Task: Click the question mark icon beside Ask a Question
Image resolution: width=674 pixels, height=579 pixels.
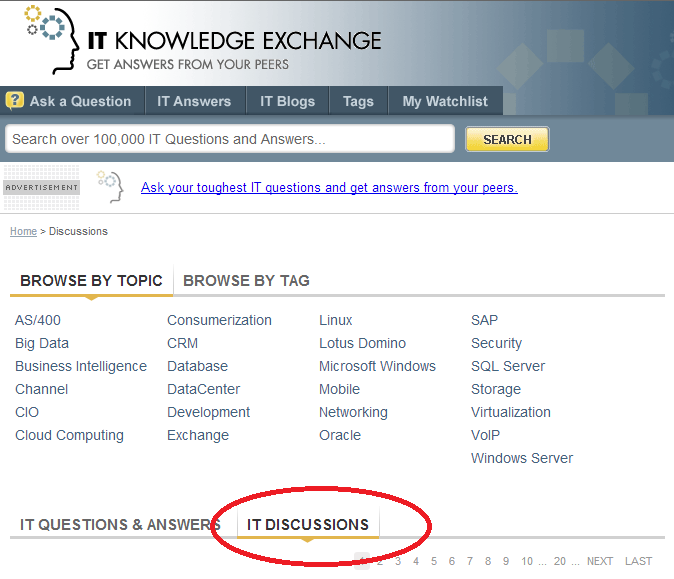Action: point(15,101)
